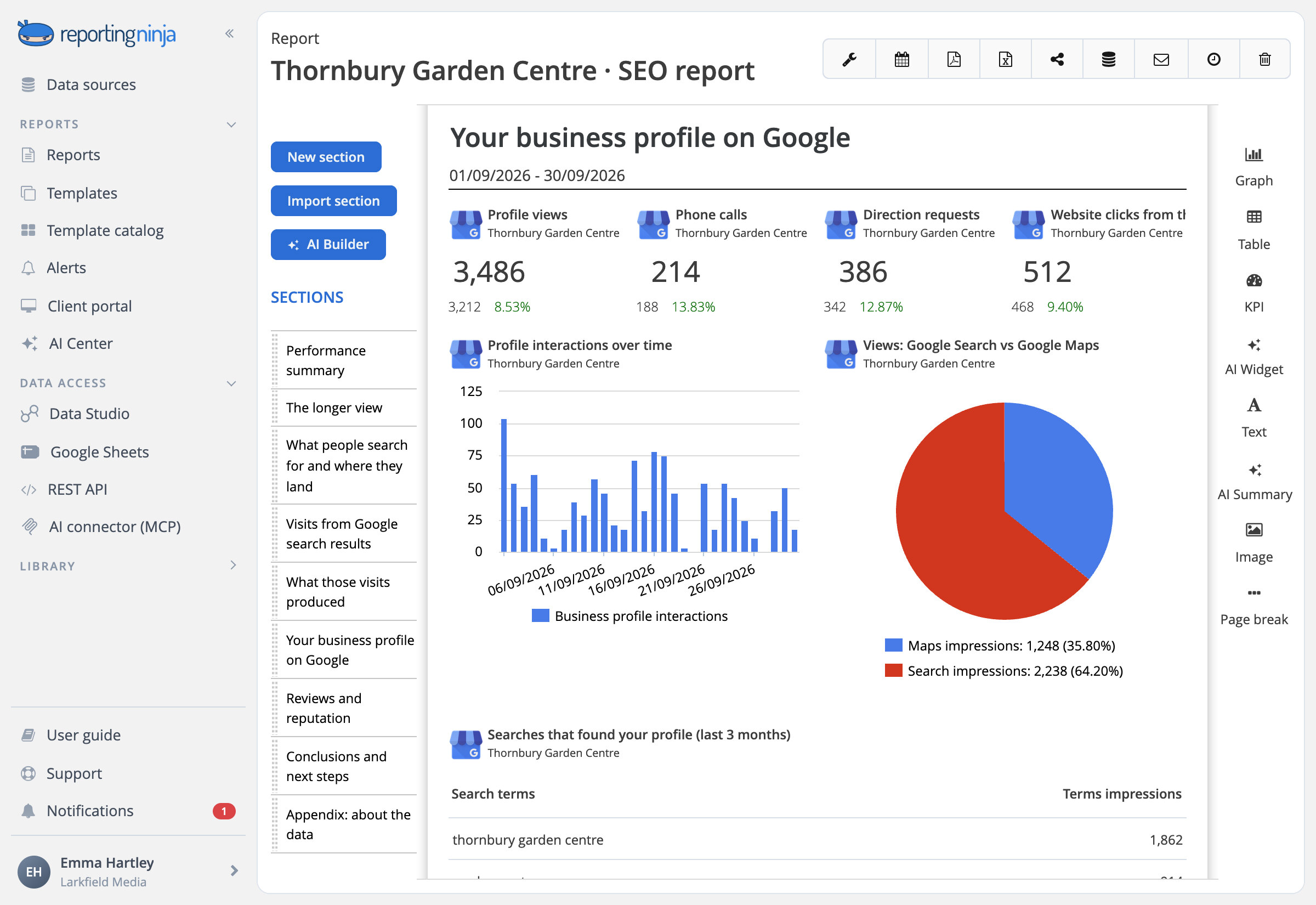Launch the AI Builder button
1316x905 pixels.
[328, 245]
